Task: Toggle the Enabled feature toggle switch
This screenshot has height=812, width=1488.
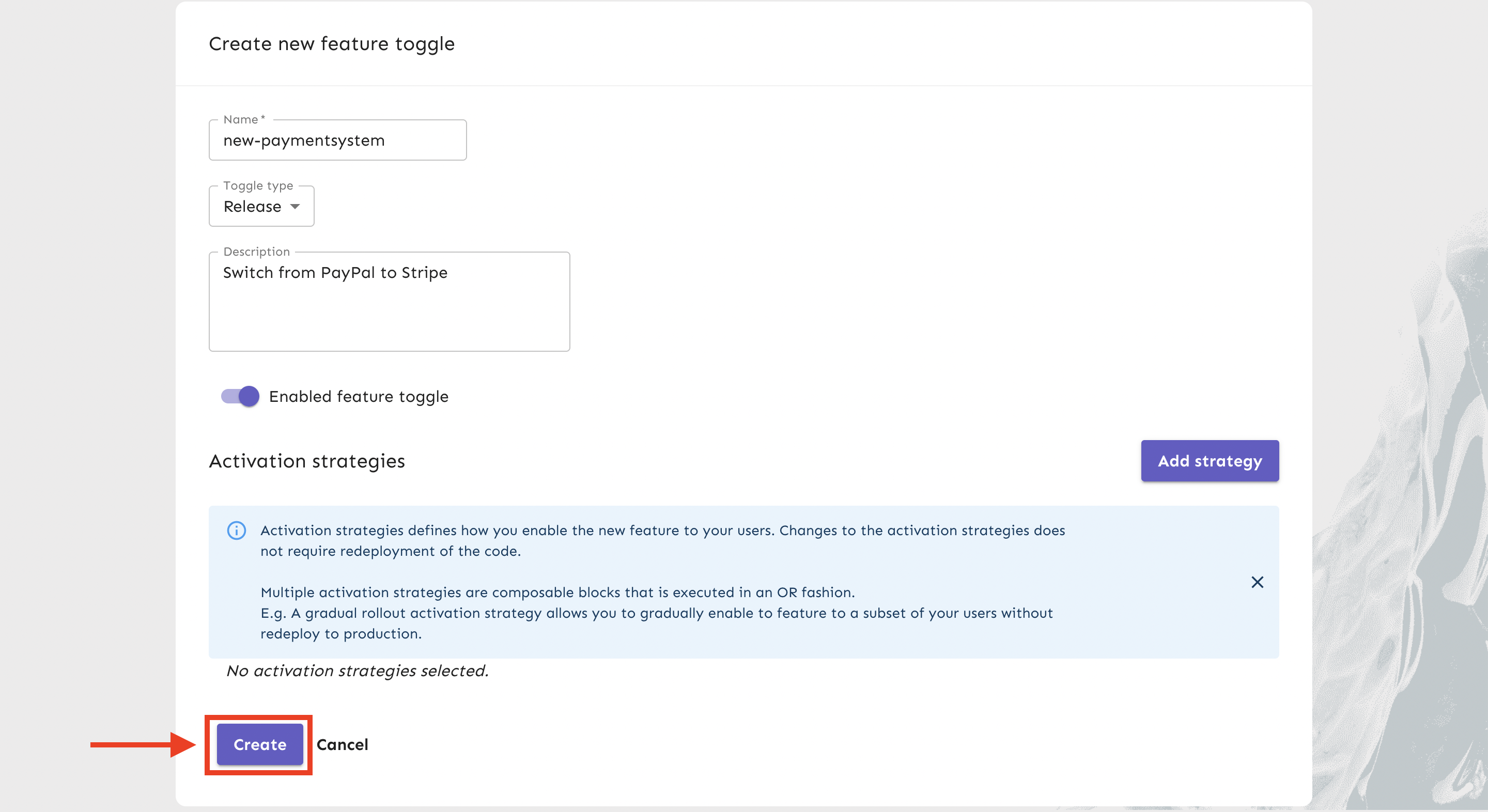Action: pos(240,396)
